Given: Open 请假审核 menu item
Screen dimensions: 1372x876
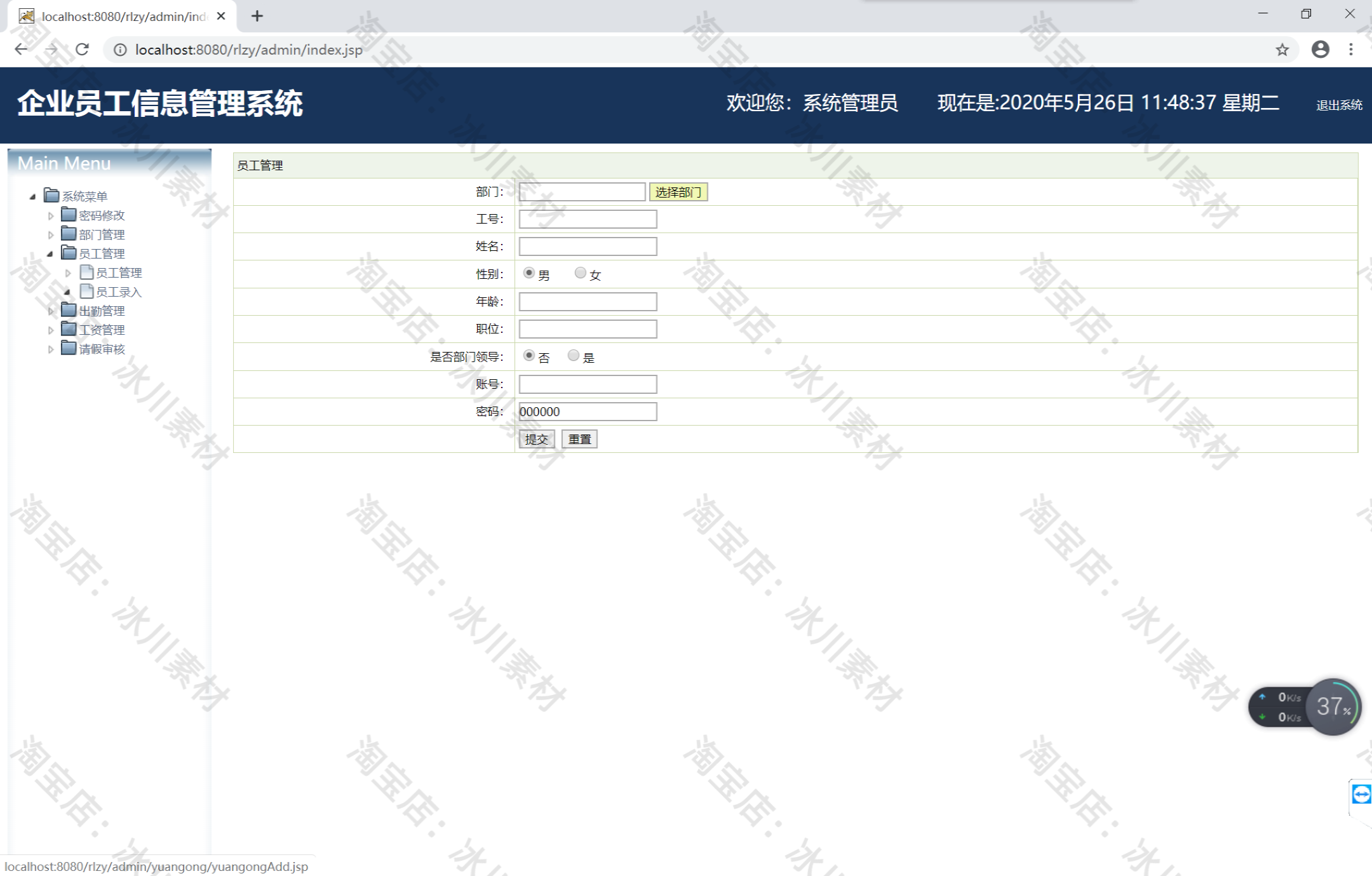Looking at the screenshot, I should pyautogui.click(x=102, y=349).
